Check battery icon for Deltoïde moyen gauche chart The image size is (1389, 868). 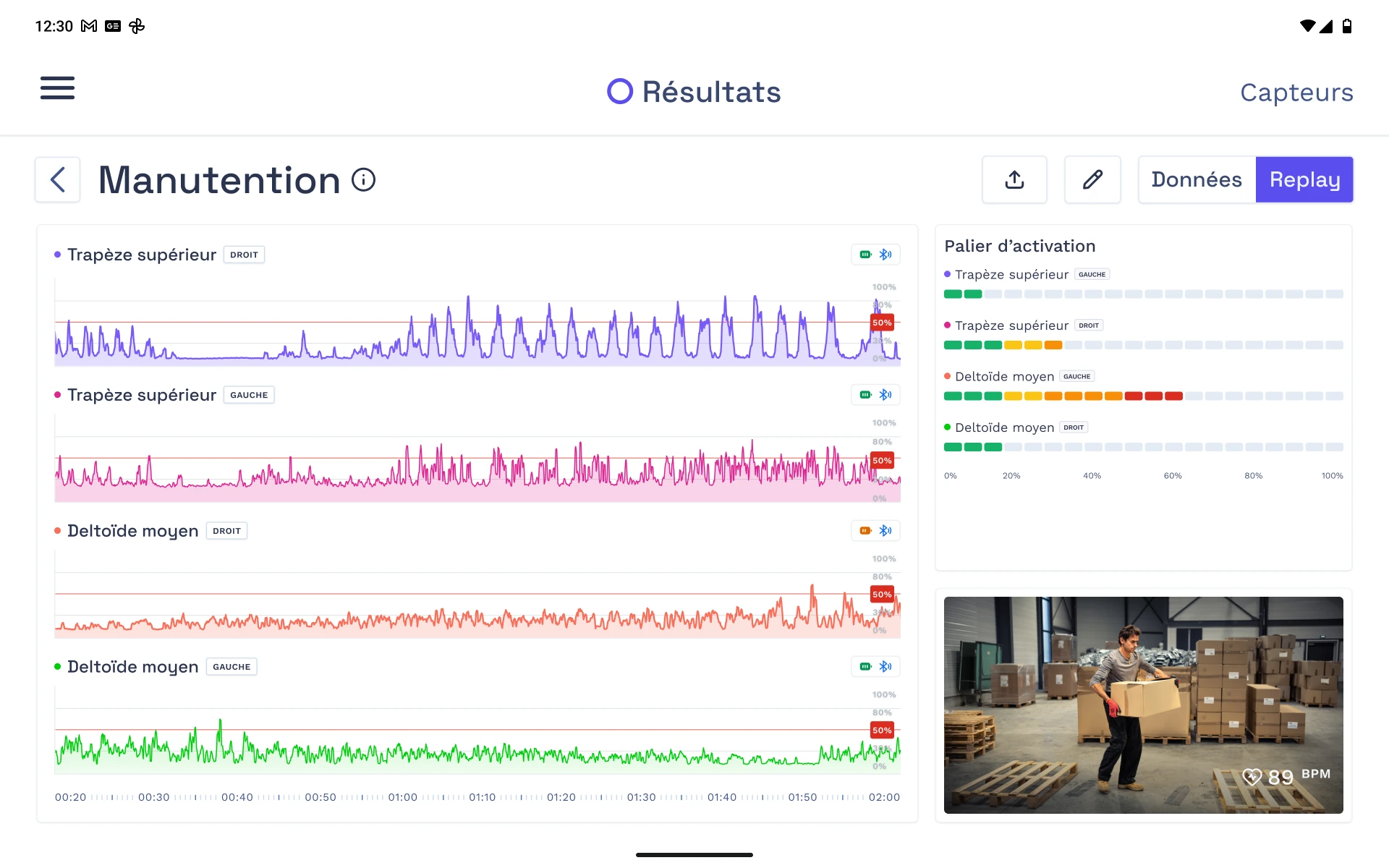(x=865, y=667)
